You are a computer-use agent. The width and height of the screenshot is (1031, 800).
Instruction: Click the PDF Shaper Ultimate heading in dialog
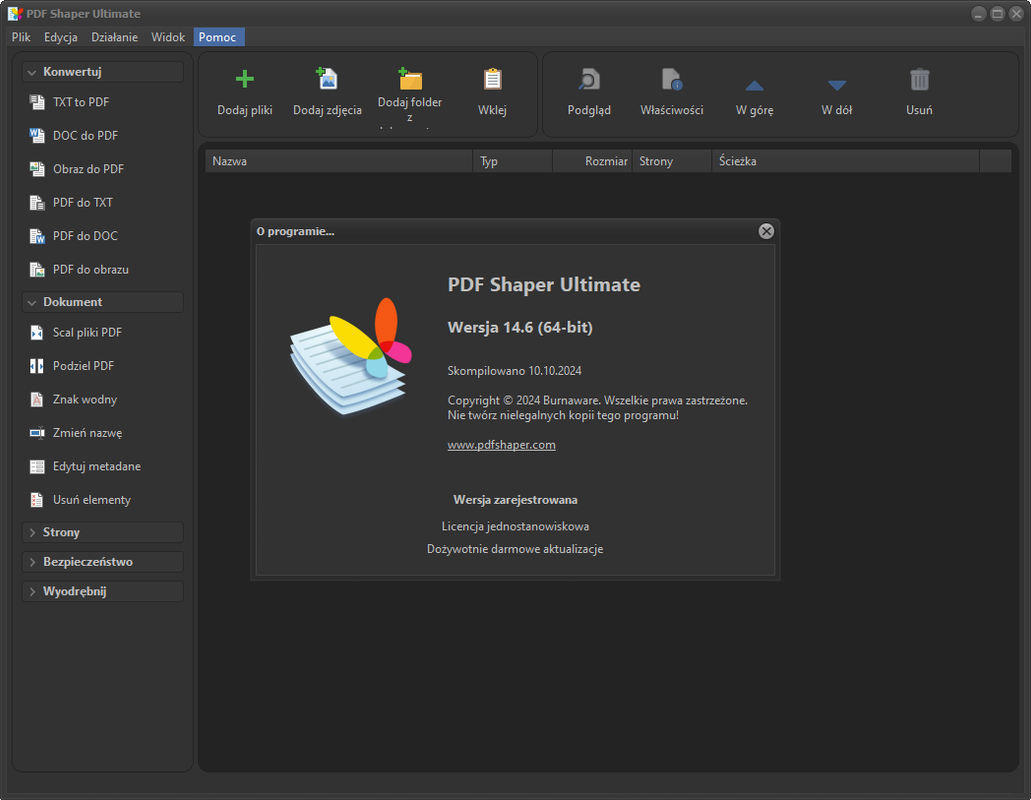[x=544, y=285]
